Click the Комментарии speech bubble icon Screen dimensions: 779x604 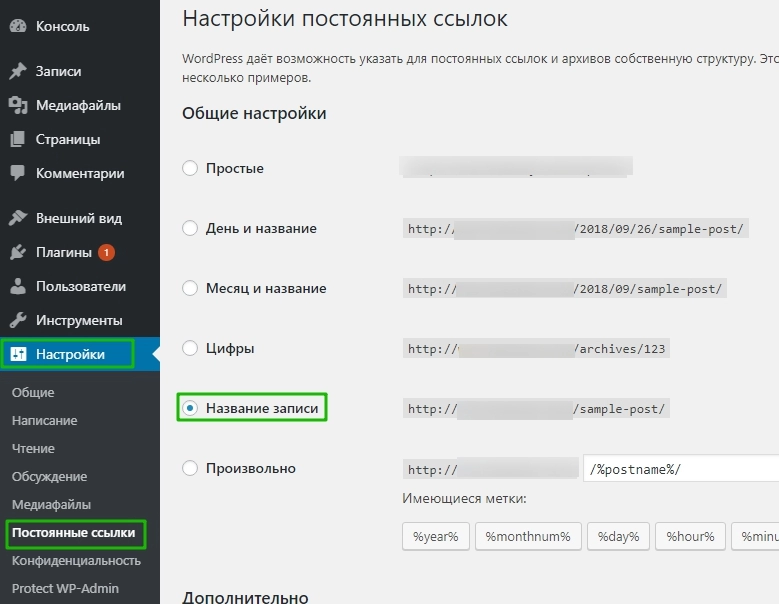pos(18,173)
